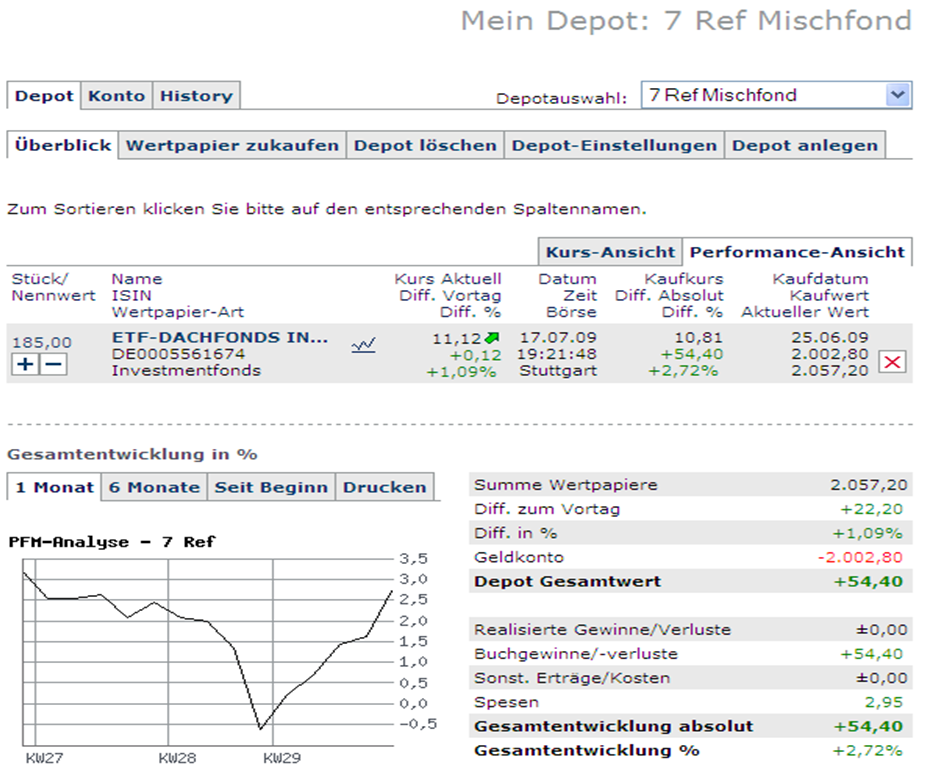
Task: Click Stuttgart exchange cell
Action: 558,371
